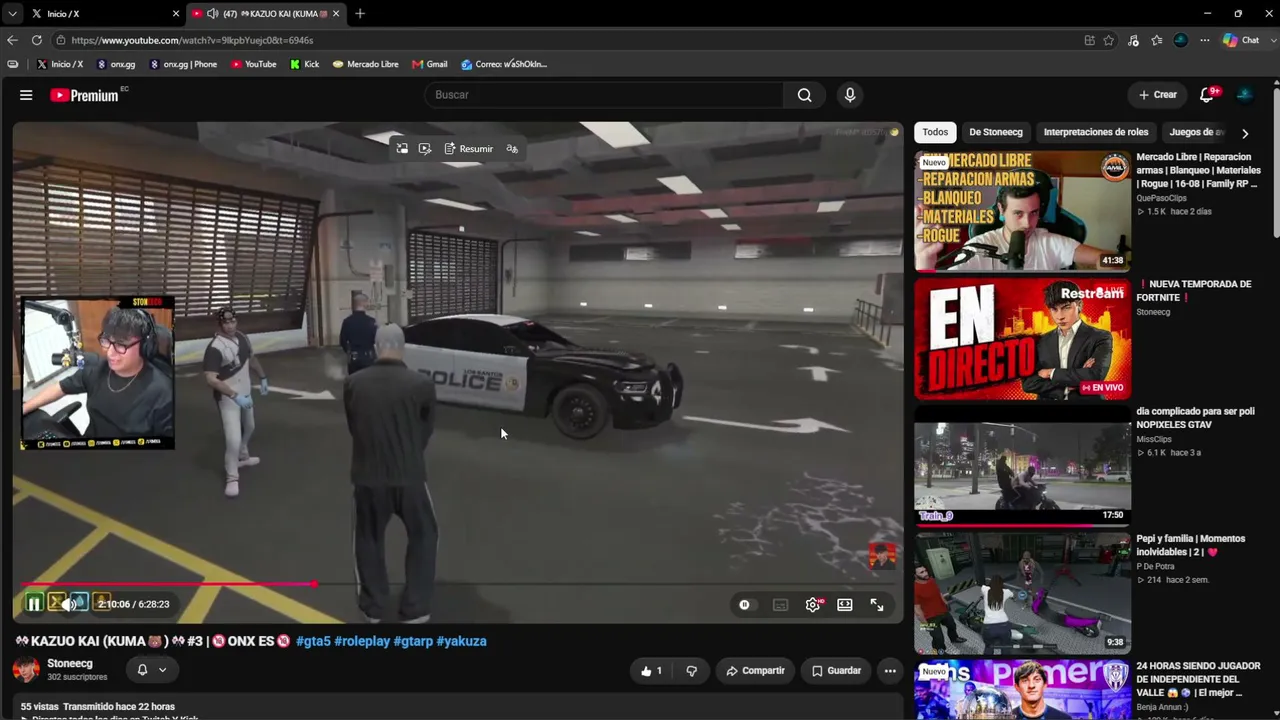The width and height of the screenshot is (1280, 720).
Task: Click the #yakuza hashtag link
Action: (x=461, y=641)
